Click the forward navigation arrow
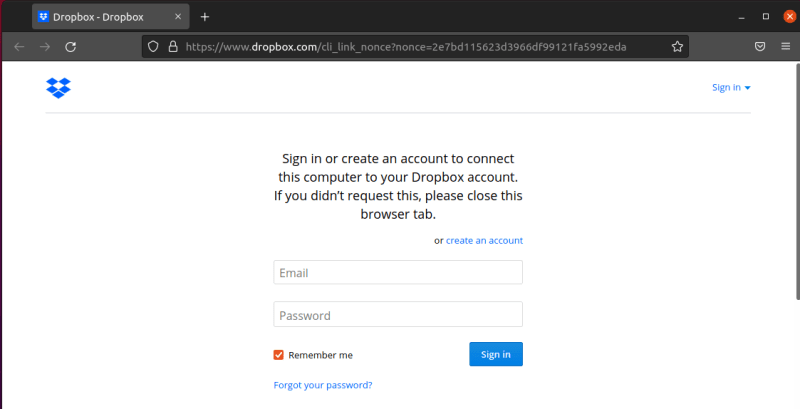The width and height of the screenshot is (800, 409). point(45,46)
